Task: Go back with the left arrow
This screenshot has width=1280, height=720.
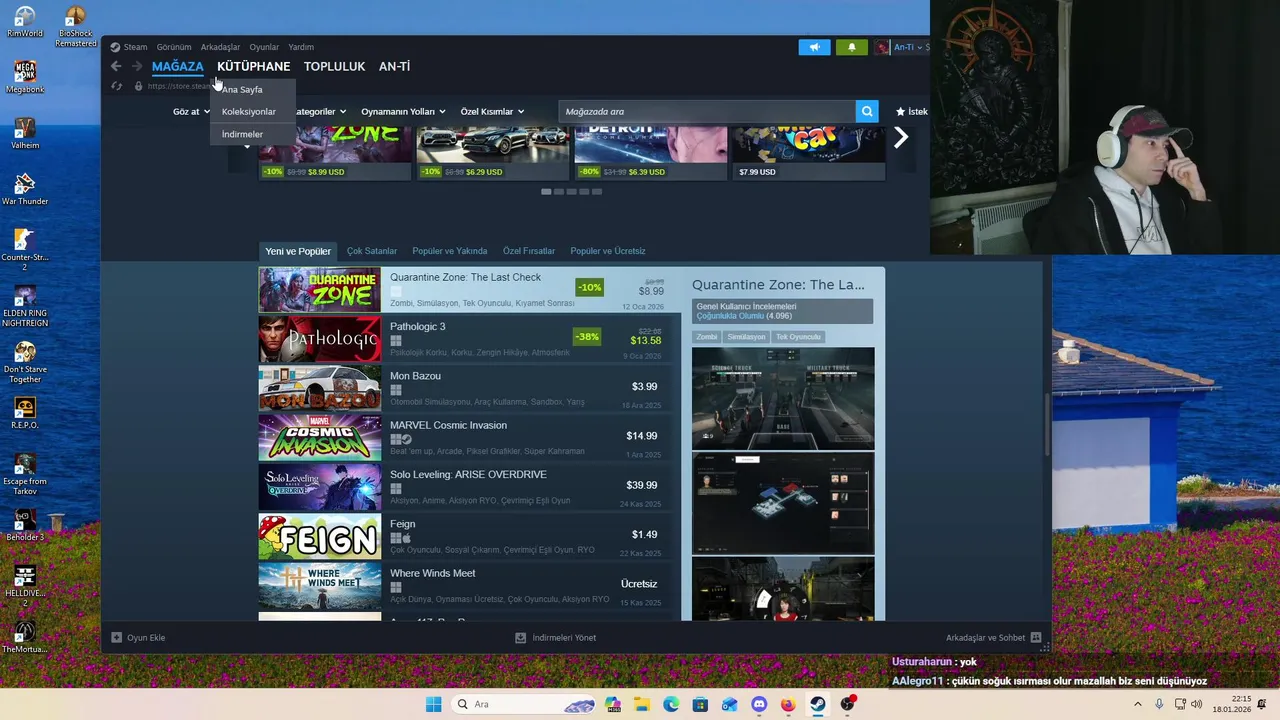Action: point(116,66)
